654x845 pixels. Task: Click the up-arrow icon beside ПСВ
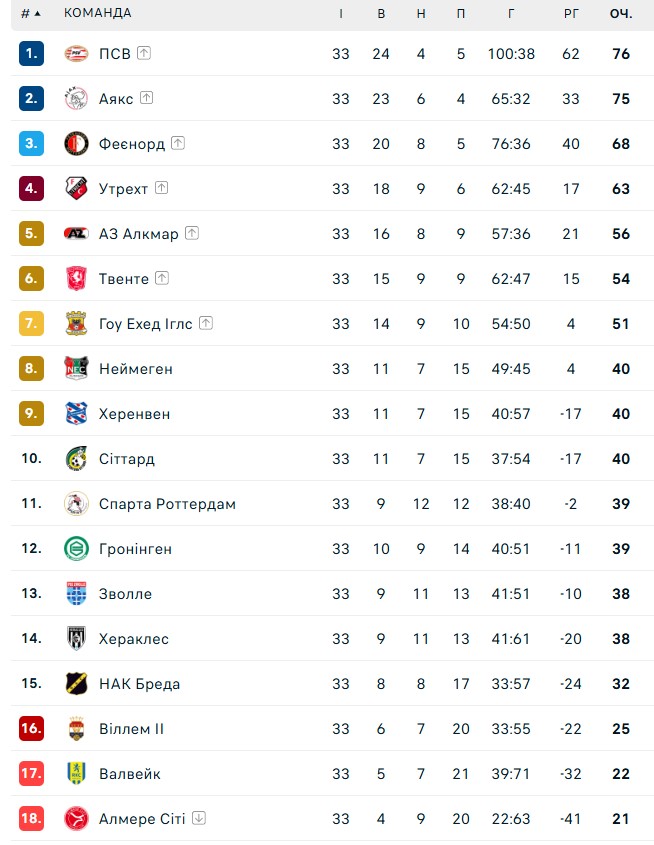[x=144, y=53]
